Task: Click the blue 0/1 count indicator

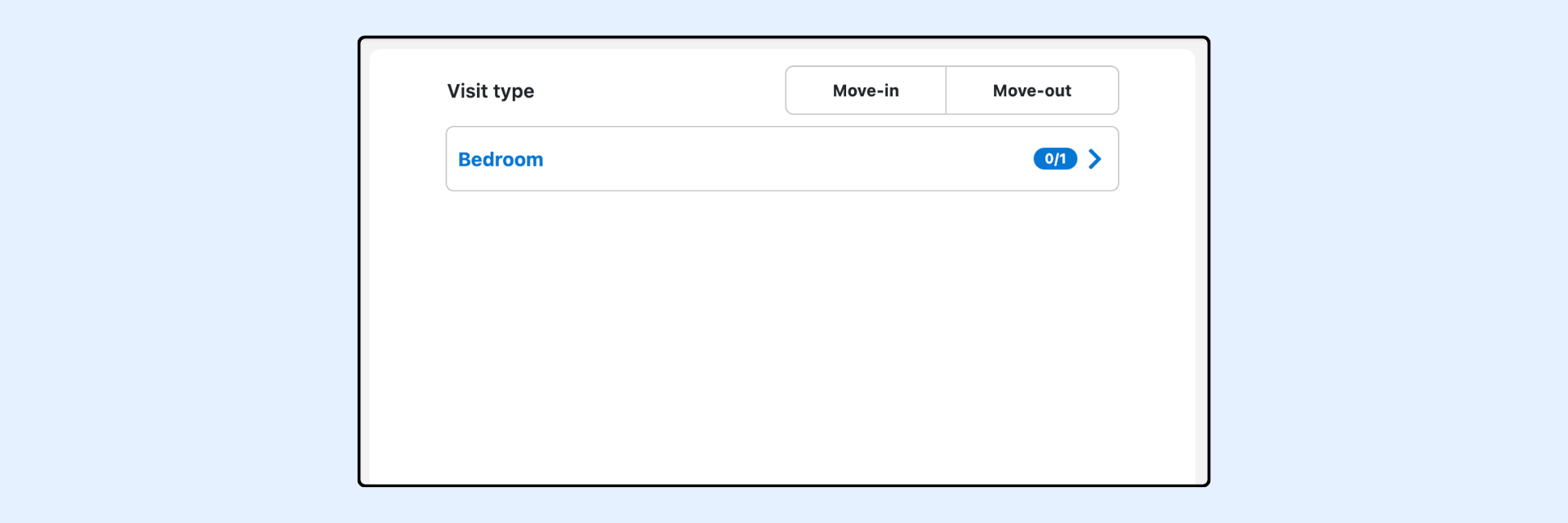Action: coord(1055,159)
